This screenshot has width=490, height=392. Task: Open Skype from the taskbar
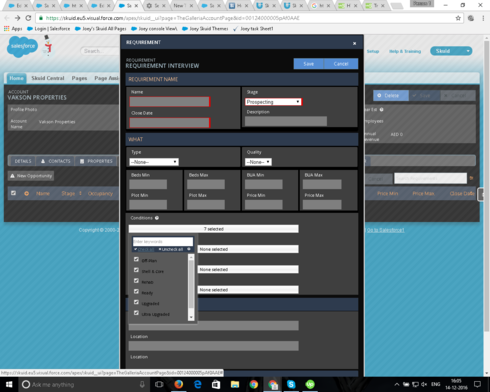coord(291,384)
